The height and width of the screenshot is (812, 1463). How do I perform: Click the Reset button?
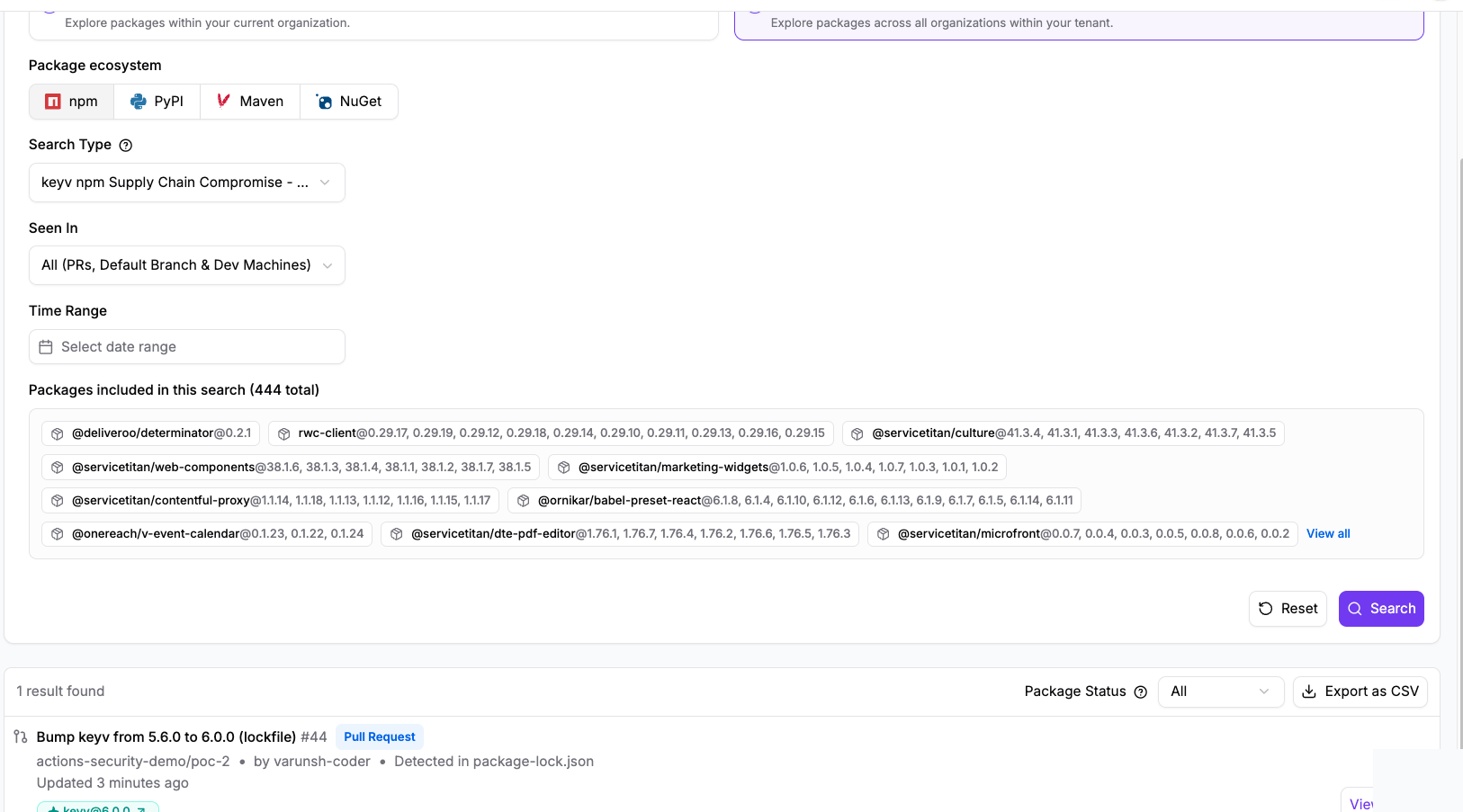[1288, 609]
